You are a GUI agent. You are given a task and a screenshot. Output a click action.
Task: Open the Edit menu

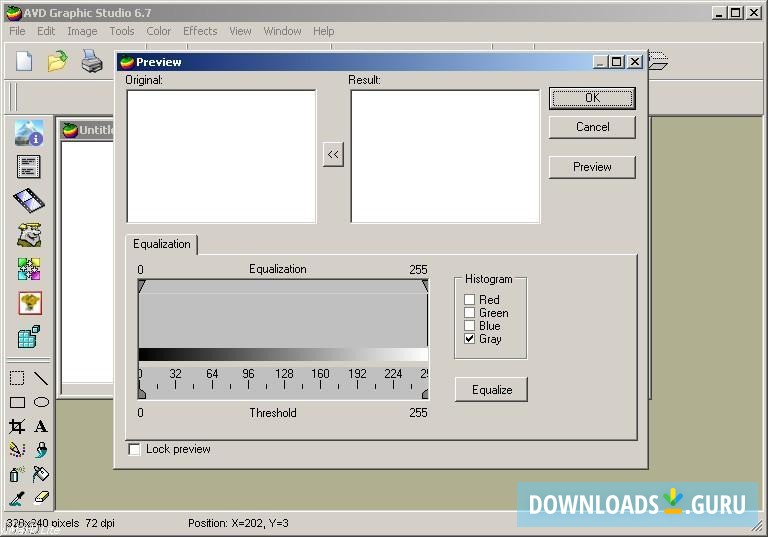46,31
